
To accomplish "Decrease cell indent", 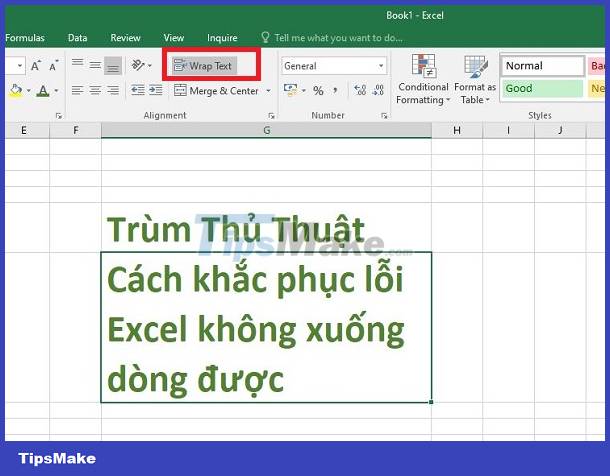I will coord(138,90).
